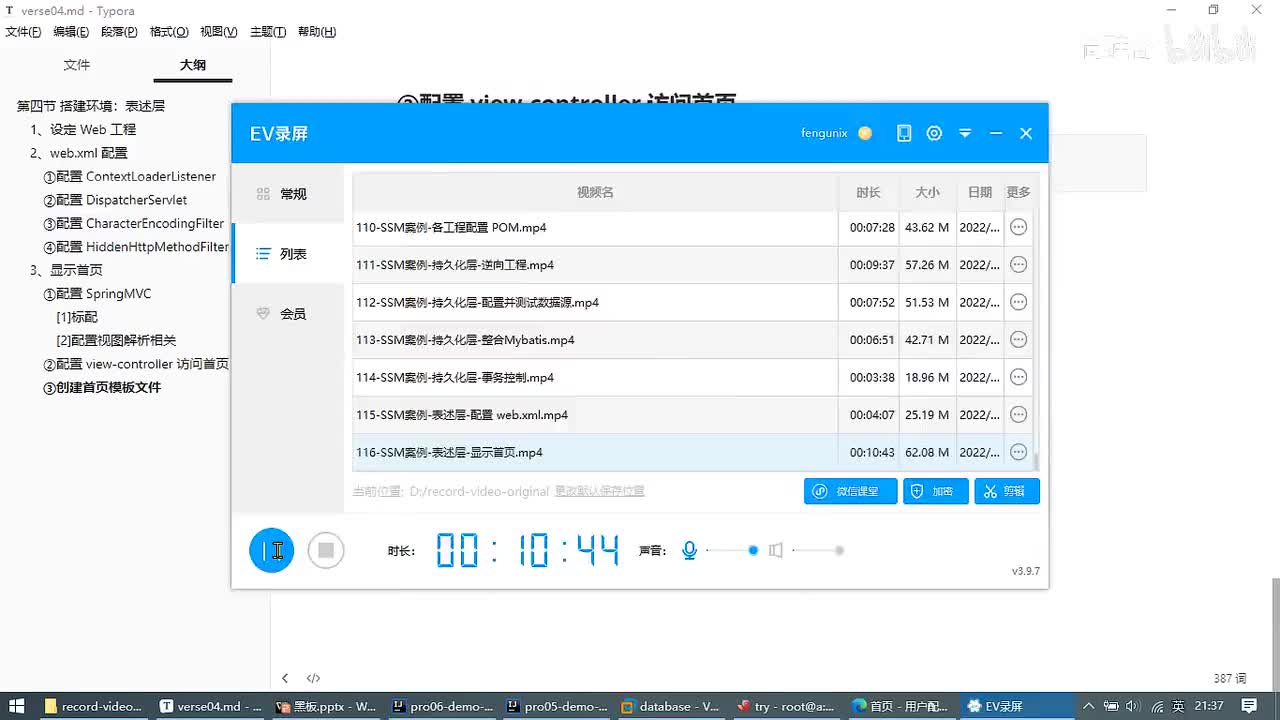Select 110-SSM案例-各工程配置 POM.mp4 row
This screenshot has width=1280, height=720.
click(692, 227)
